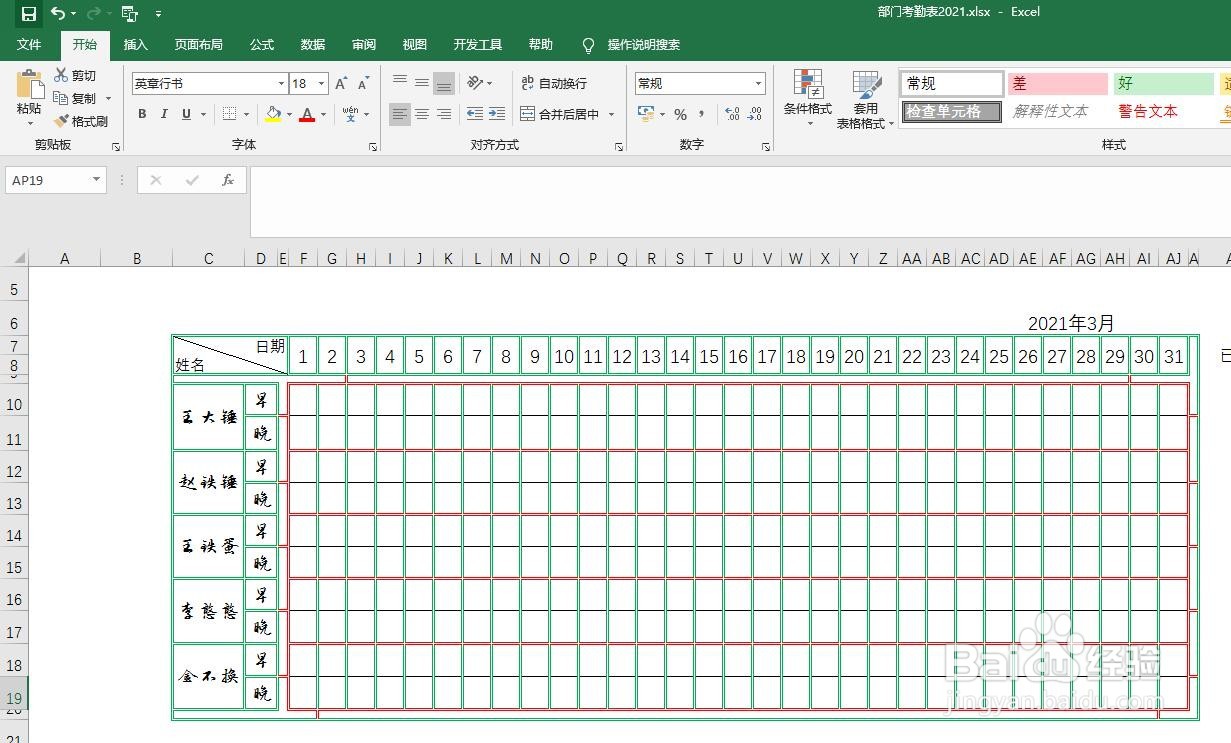Click the Save icon in quick access toolbar

[28, 13]
